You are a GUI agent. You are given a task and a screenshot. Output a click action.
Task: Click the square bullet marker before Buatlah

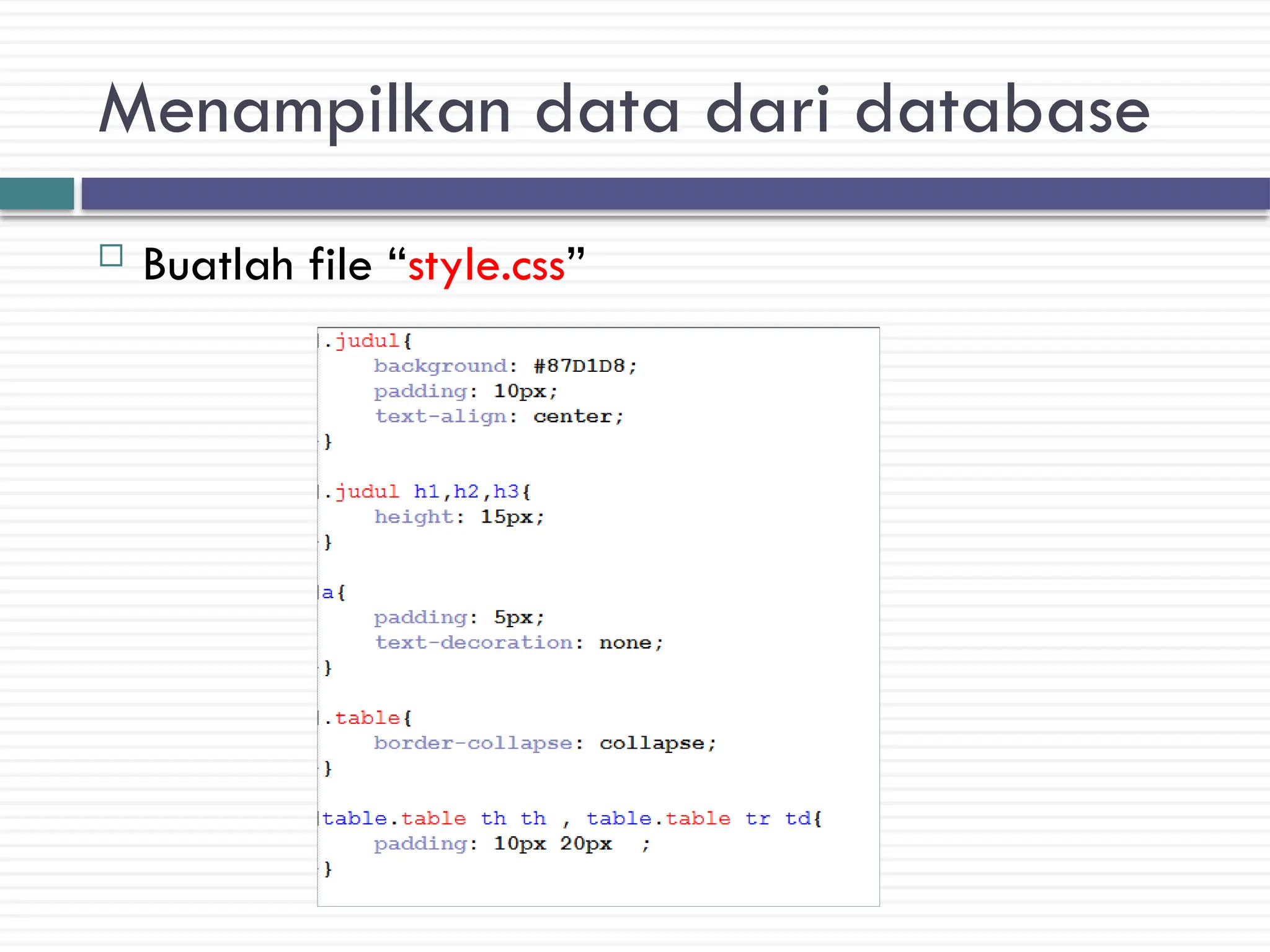click(x=111, y=255)
